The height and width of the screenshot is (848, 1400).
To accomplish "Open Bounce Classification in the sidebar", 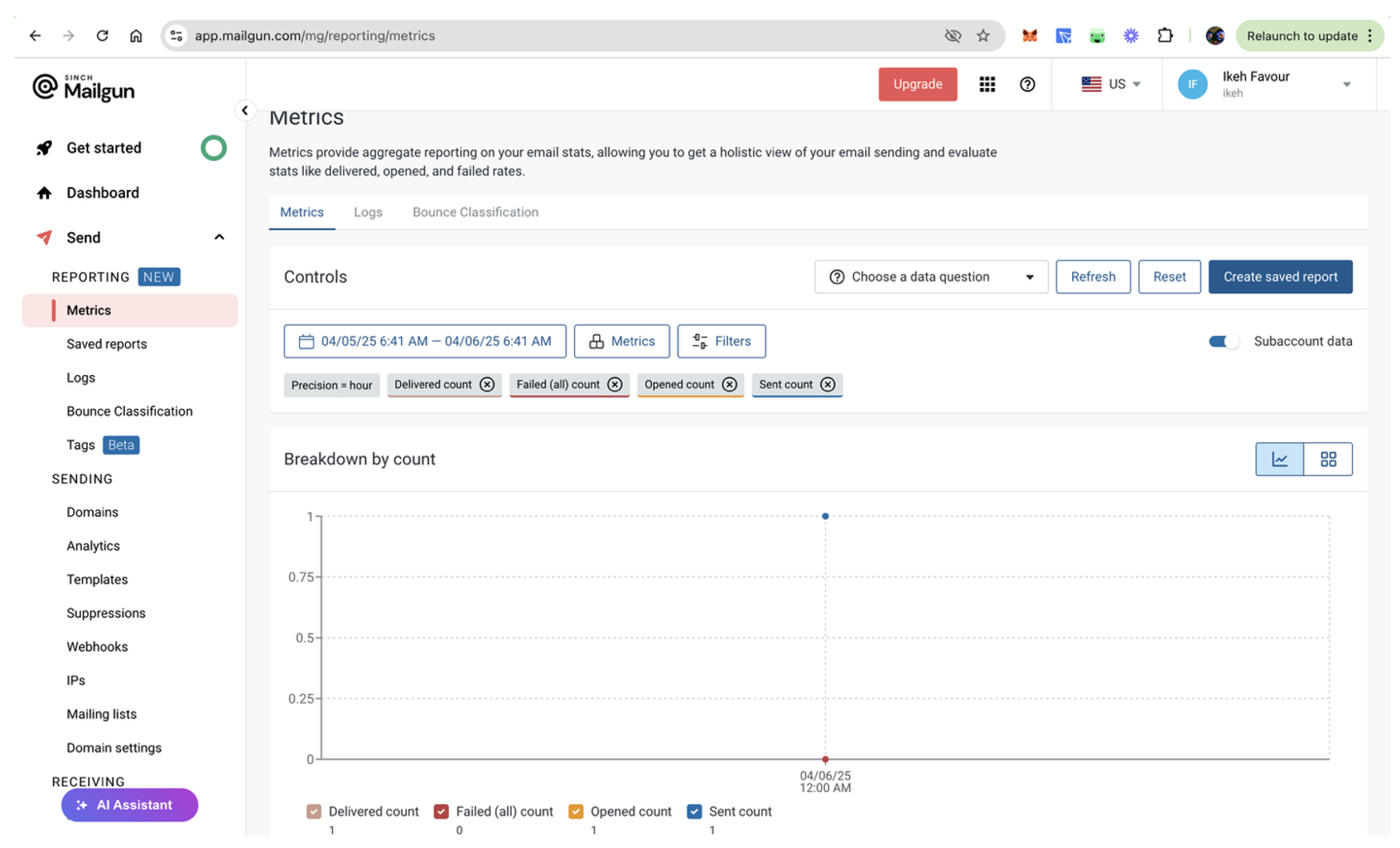I will (x=130, y=412).
